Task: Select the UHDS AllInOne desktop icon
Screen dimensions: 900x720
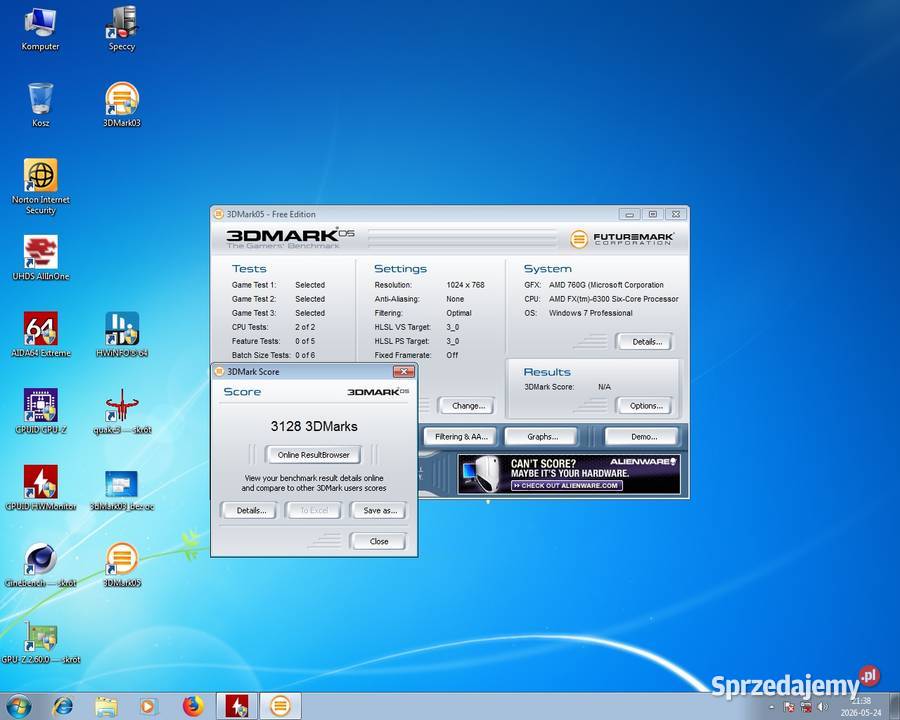Action: click(40, 258)
